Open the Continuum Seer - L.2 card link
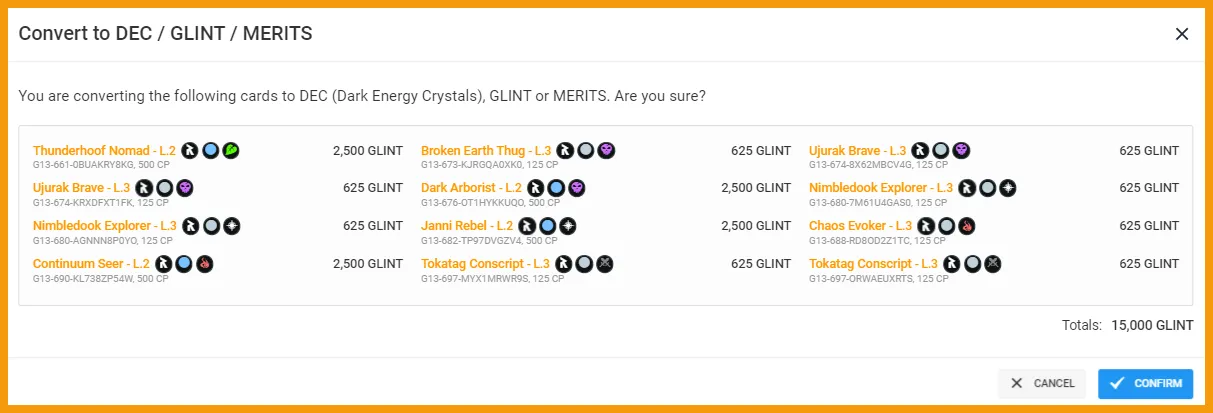 point(91,264)
